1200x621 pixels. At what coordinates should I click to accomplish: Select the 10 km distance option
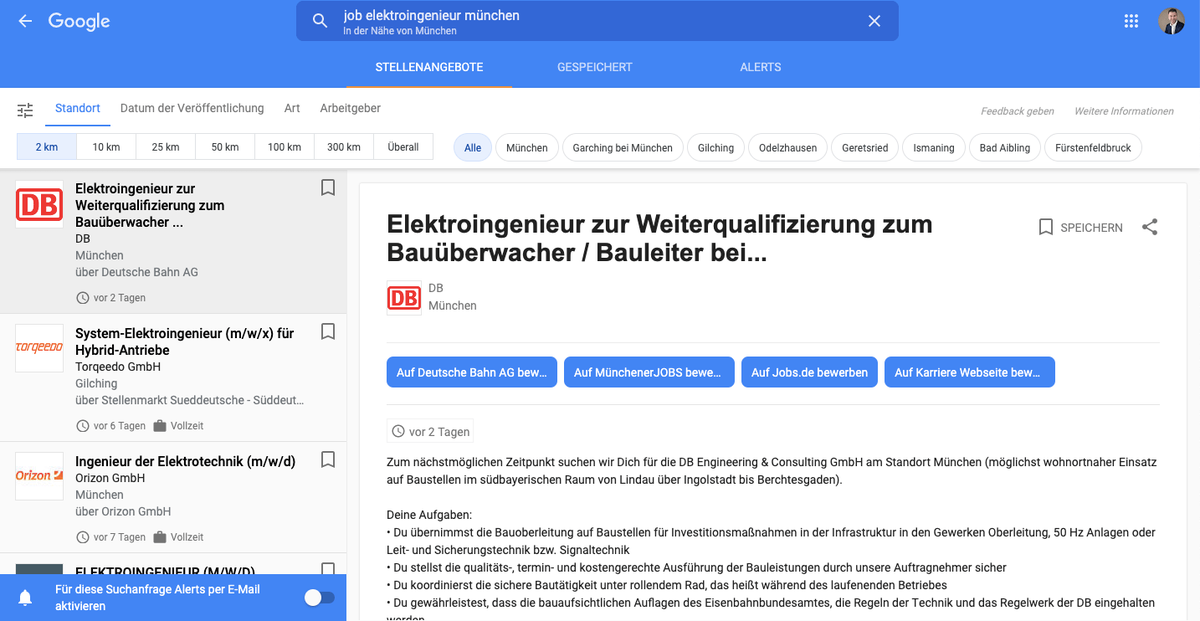pos(106,147)
